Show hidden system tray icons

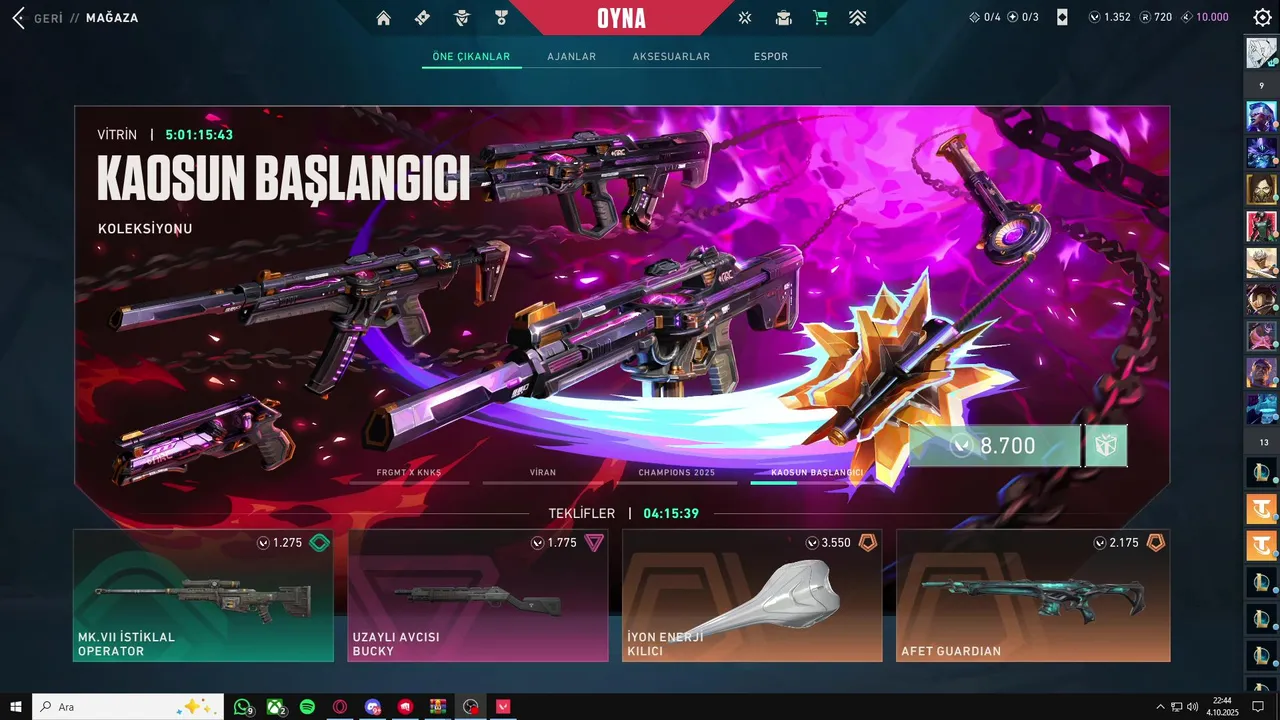(x=1160, y=707)
